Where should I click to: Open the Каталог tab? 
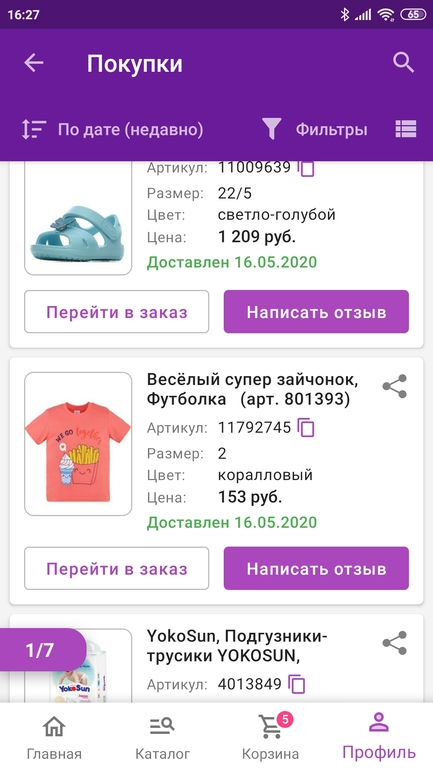coord(162,737)
